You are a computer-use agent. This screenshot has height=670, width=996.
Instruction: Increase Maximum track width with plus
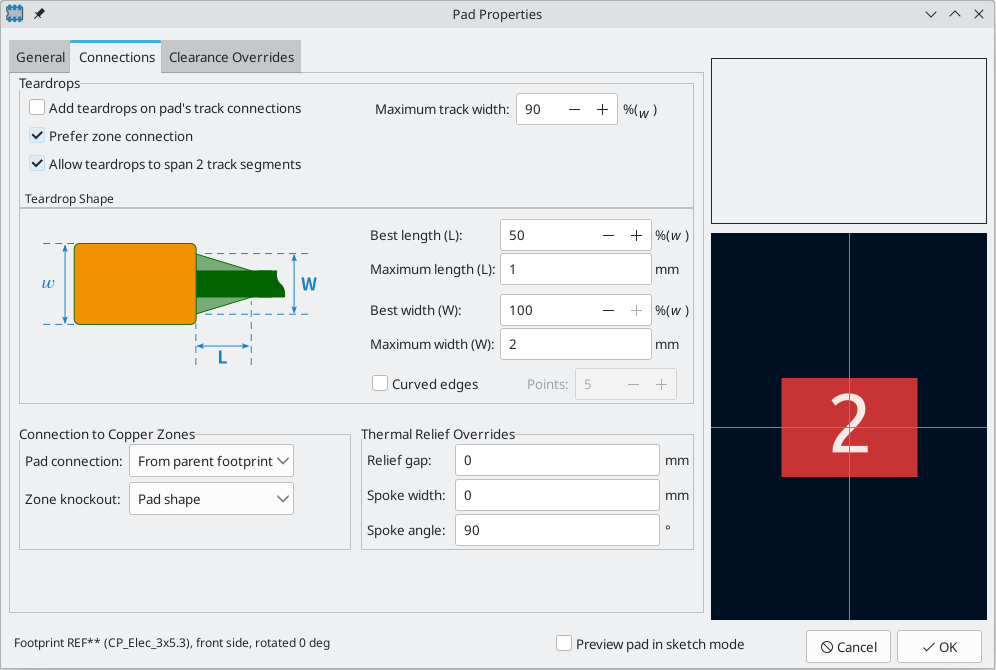coord(602,109)
